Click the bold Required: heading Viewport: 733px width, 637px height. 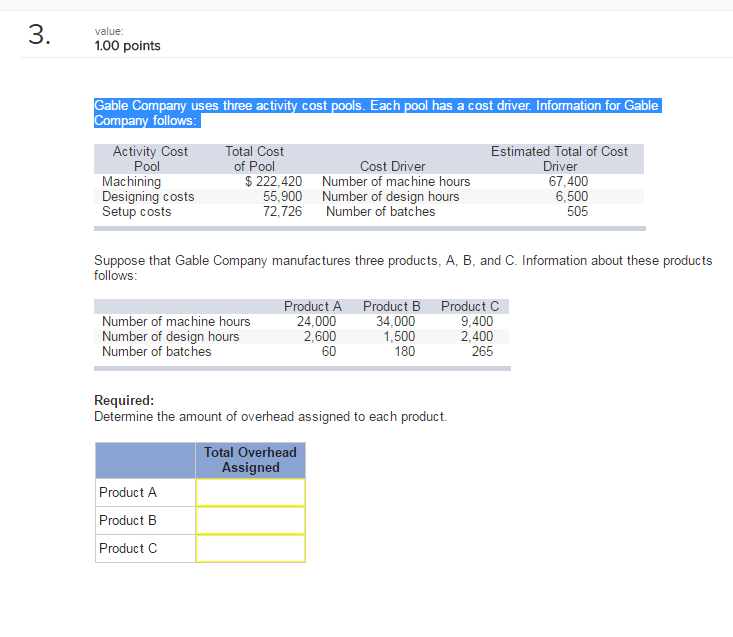click(124, 401)
